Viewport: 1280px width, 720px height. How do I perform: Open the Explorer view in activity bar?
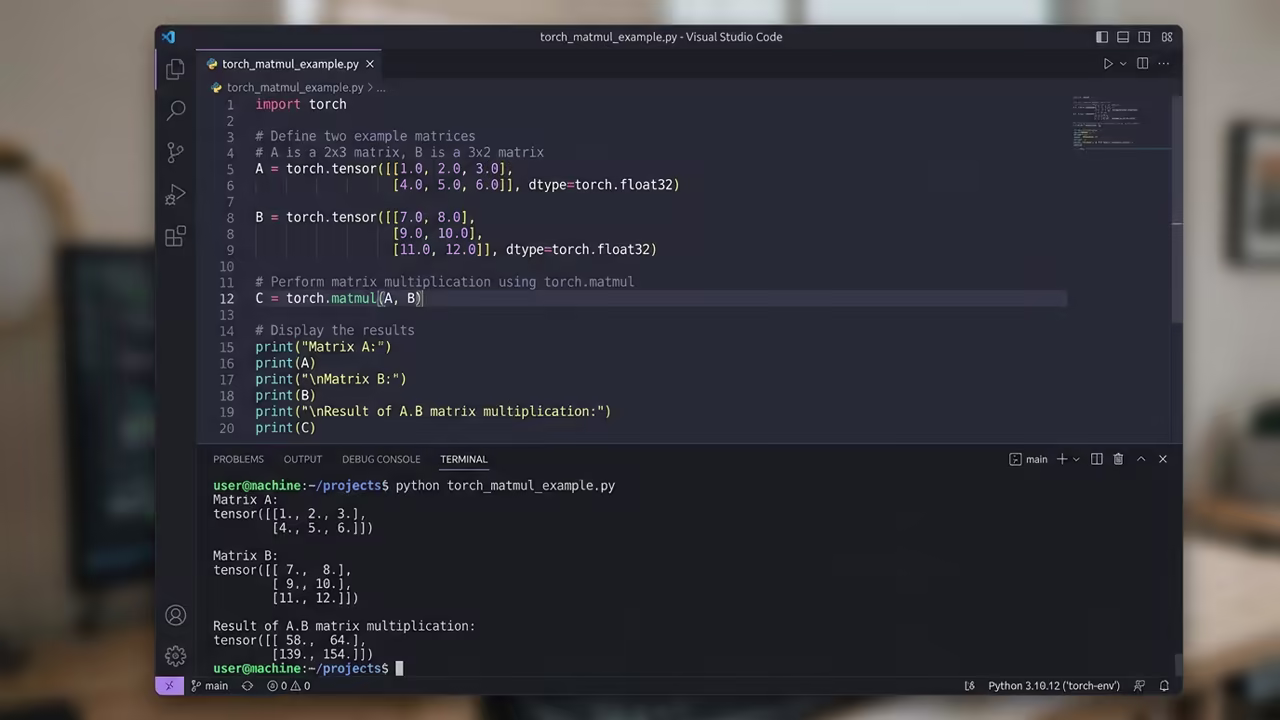[x=176, y=69]
